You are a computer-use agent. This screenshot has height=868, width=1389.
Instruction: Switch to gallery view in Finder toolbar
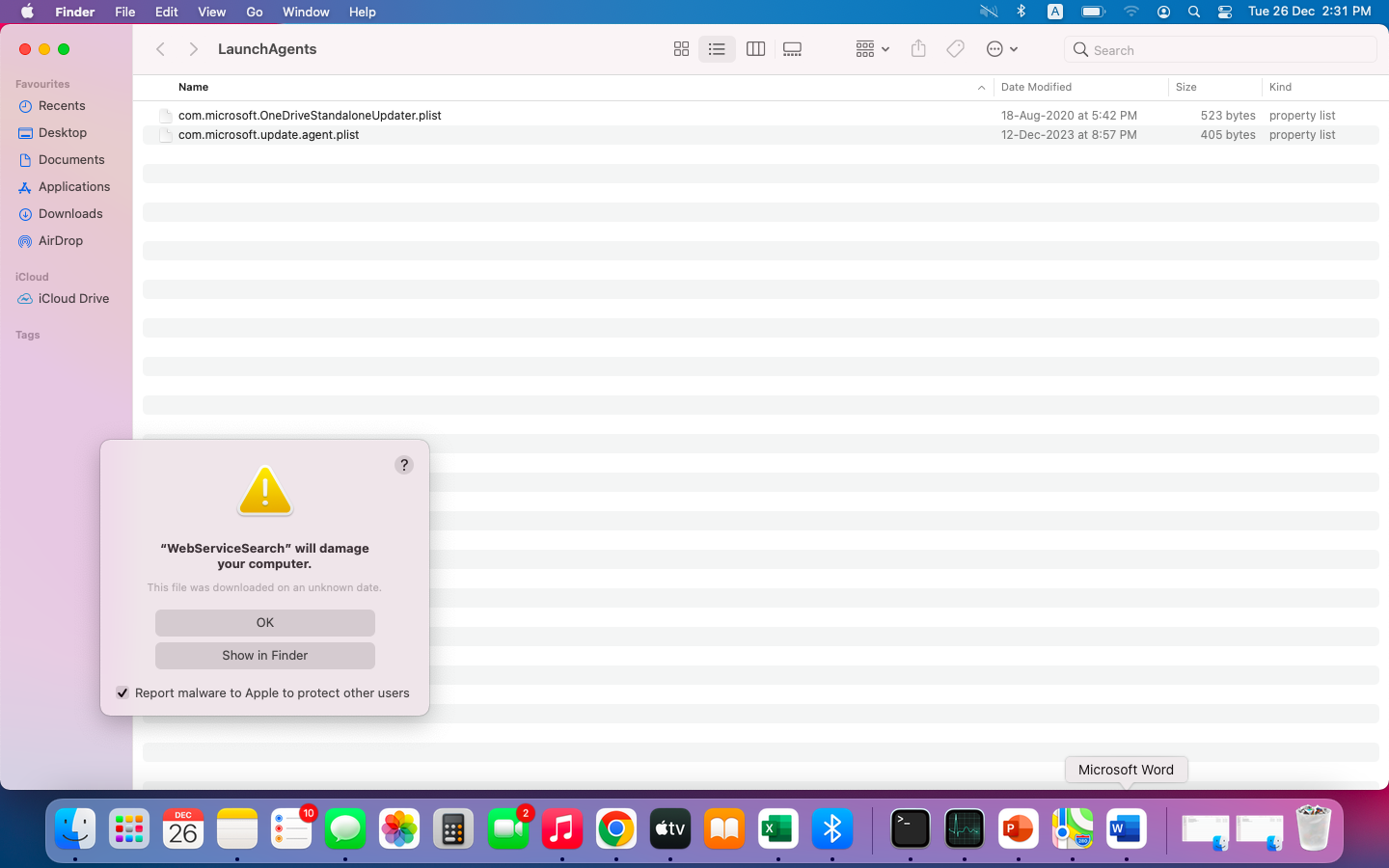[x=792, y=48]
